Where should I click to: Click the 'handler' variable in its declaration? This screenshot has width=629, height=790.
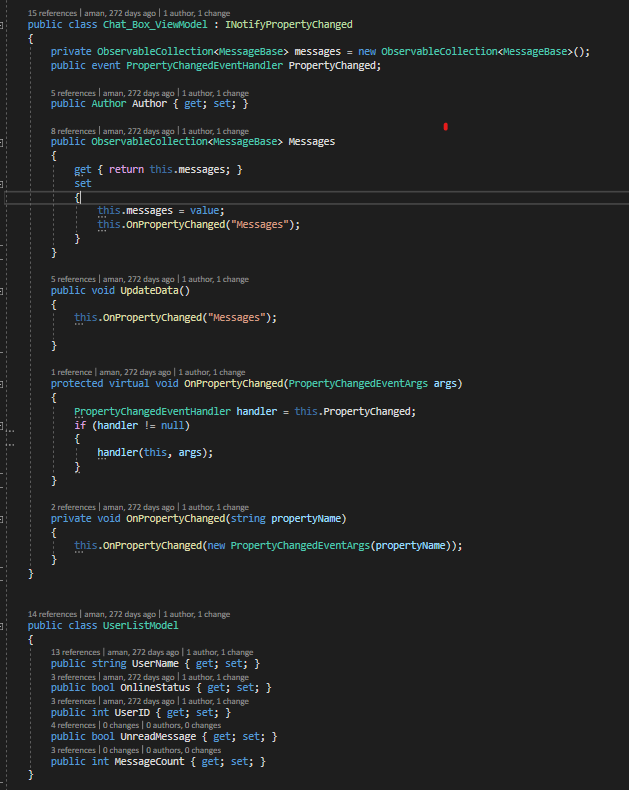click(x=257, y=412)
